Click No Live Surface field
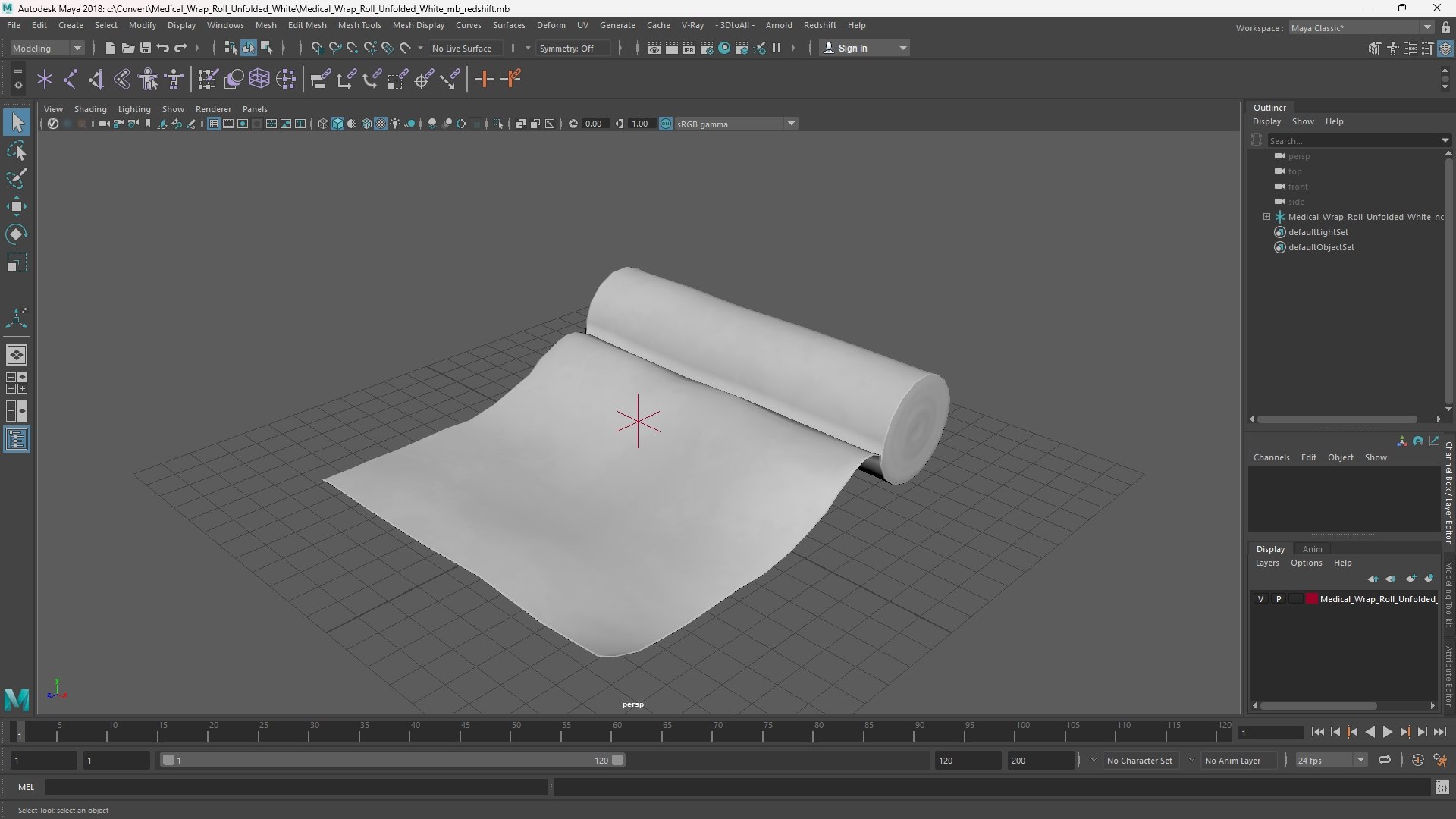 465,48
